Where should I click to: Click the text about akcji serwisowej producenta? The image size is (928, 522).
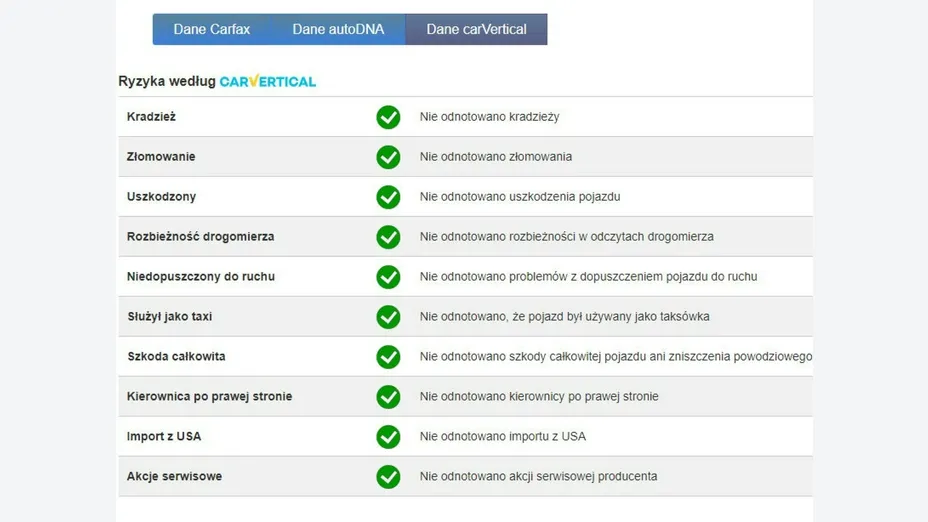[539, 476]
